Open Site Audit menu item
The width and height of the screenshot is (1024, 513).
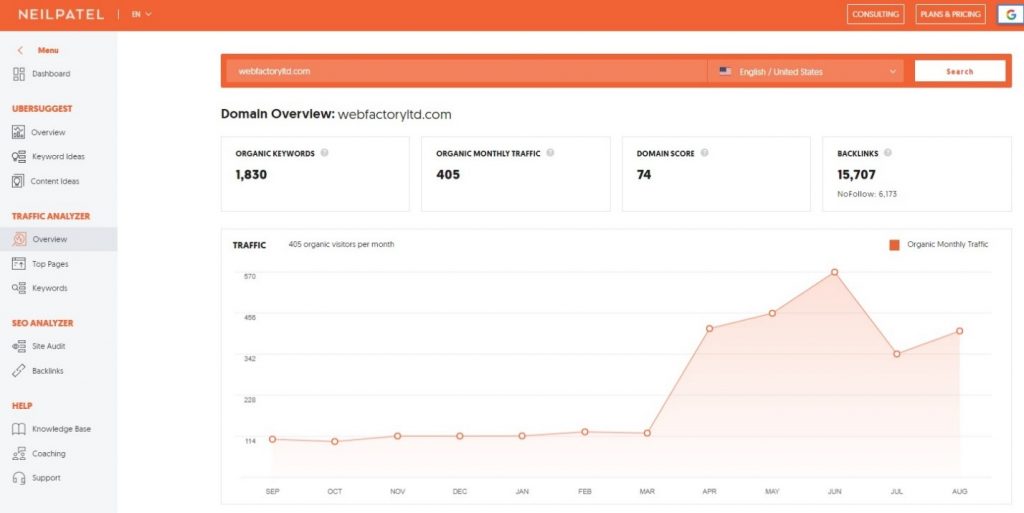[x=49, y=346]
